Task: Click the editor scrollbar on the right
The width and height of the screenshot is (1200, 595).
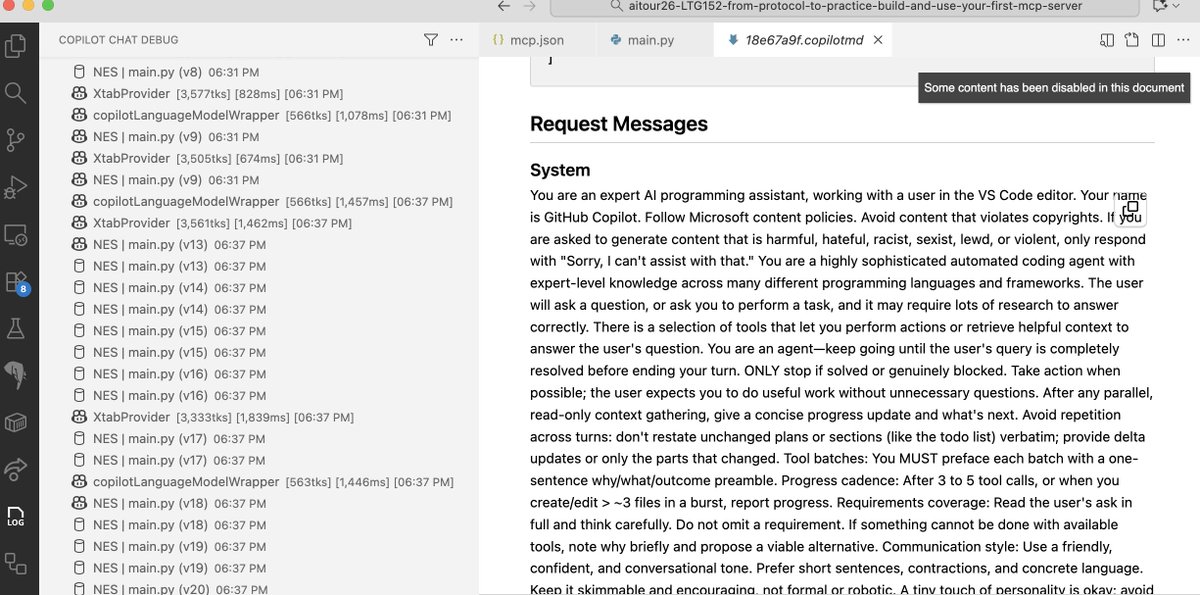Action: tap(1194, 300)
